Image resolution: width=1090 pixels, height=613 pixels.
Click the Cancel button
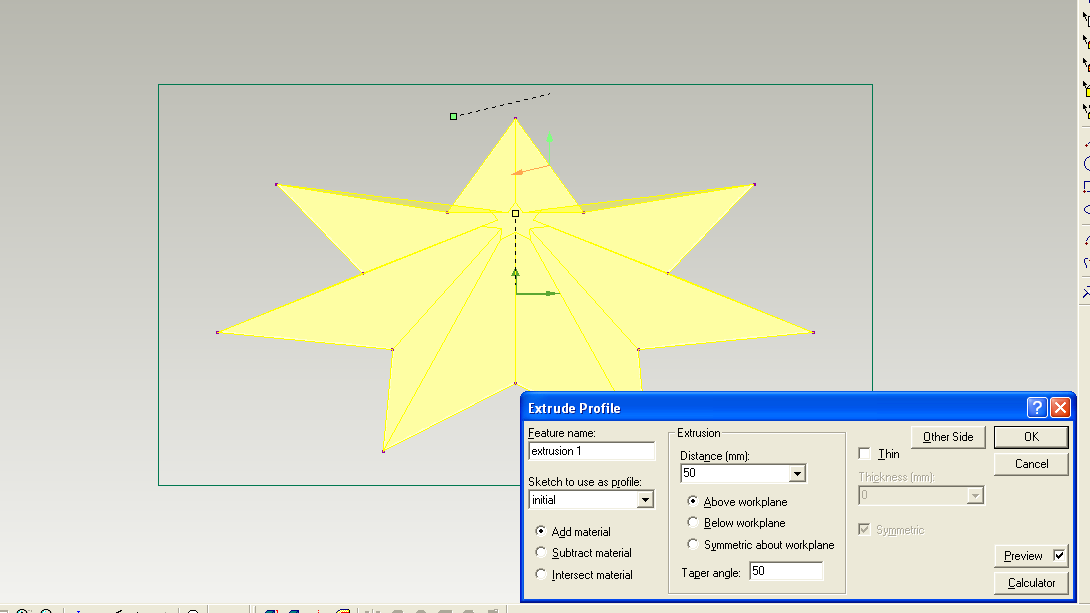click(1031, 464)
